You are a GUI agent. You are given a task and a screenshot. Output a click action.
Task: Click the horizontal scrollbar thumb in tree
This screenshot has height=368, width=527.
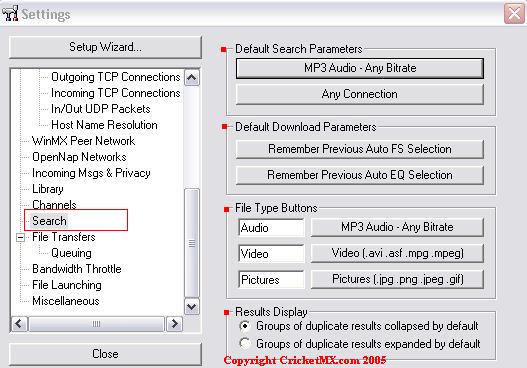coord(96,324)
